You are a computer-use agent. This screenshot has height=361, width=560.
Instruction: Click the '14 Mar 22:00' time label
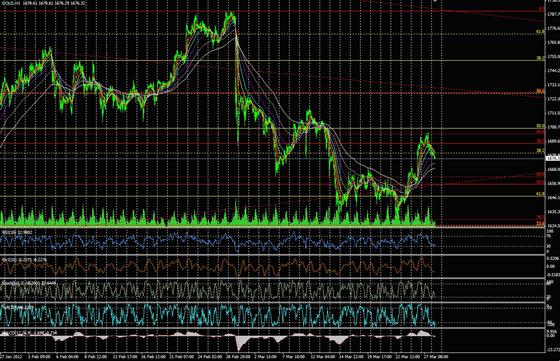[351, 356]
